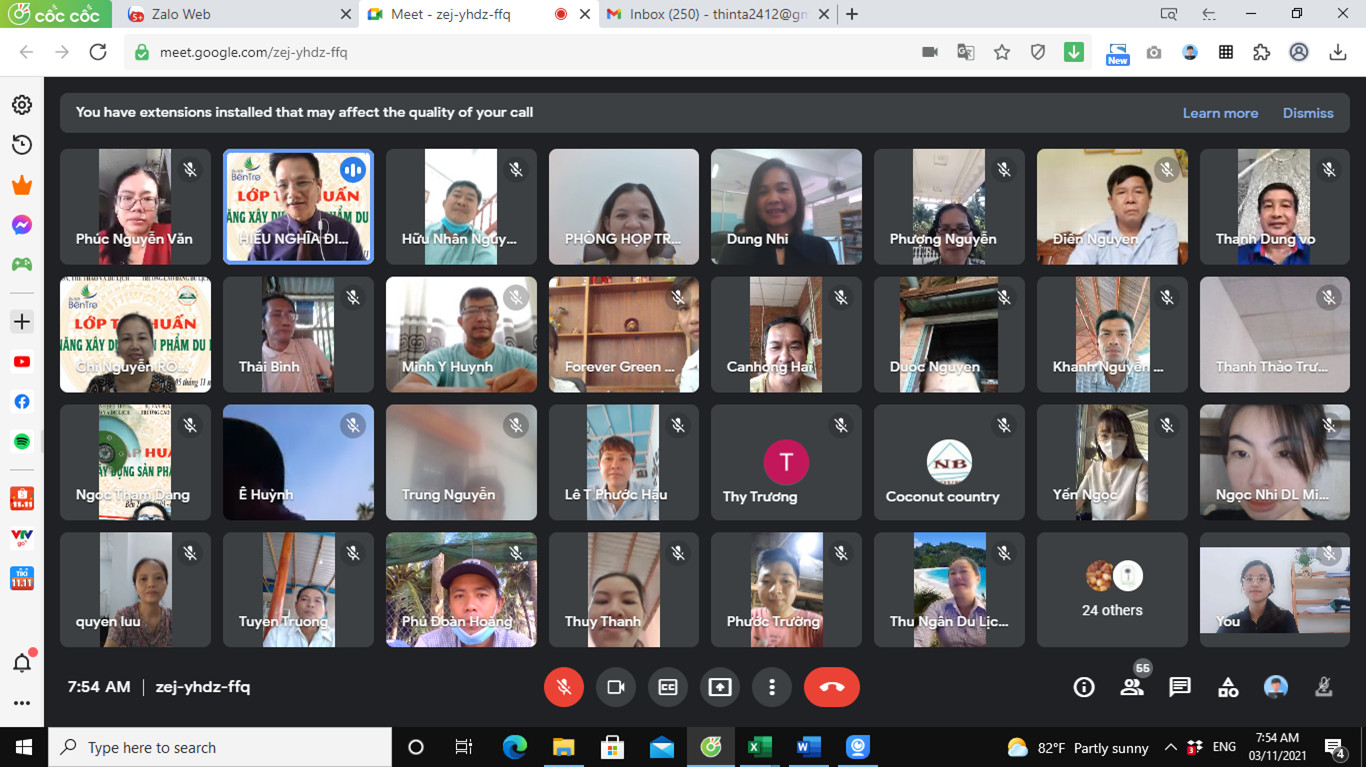Open the three-dot more options menu
The image size is (1366, 767).
pos(772,687)
